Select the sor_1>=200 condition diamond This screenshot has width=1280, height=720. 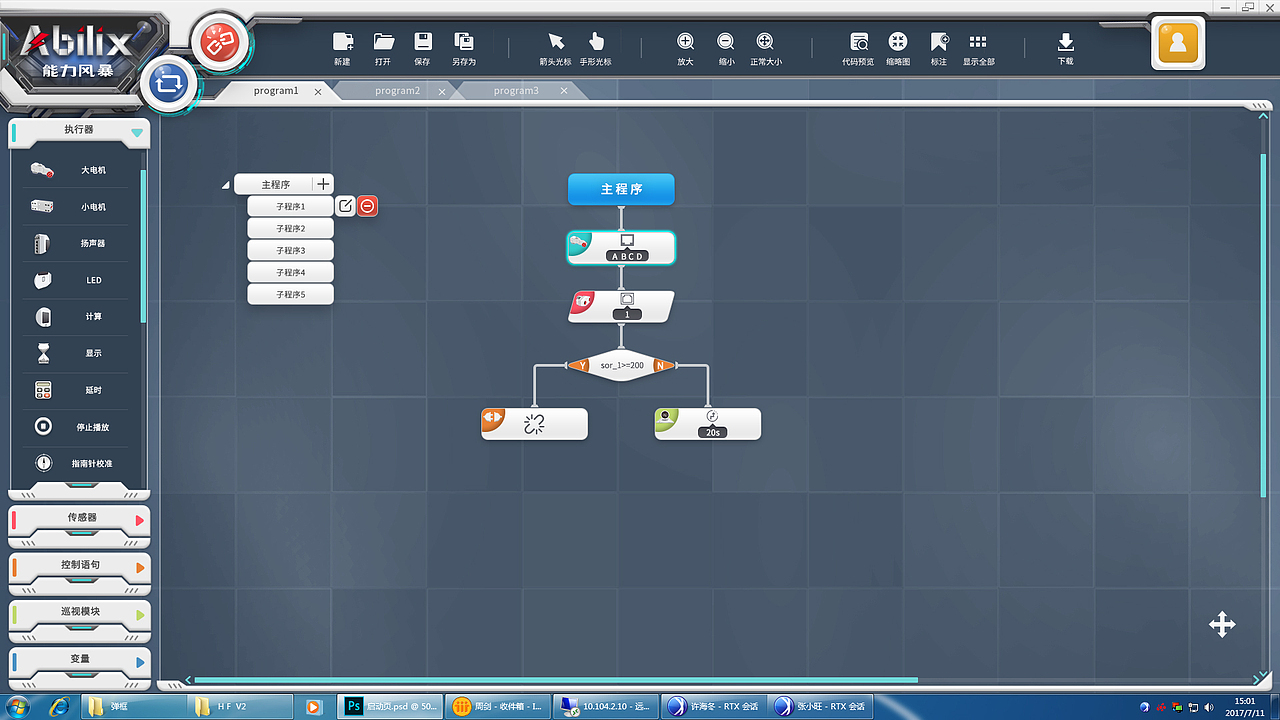[621, 366]
